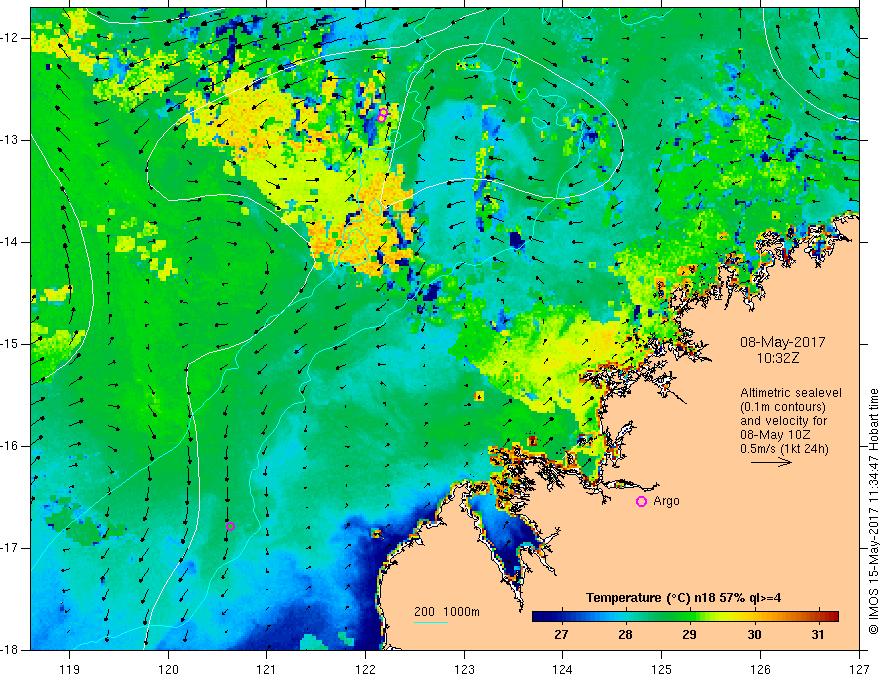This screenshot has width=880, height=680.
Task: Click the longitude axis label "122"
Action: [x=365, y=669]
